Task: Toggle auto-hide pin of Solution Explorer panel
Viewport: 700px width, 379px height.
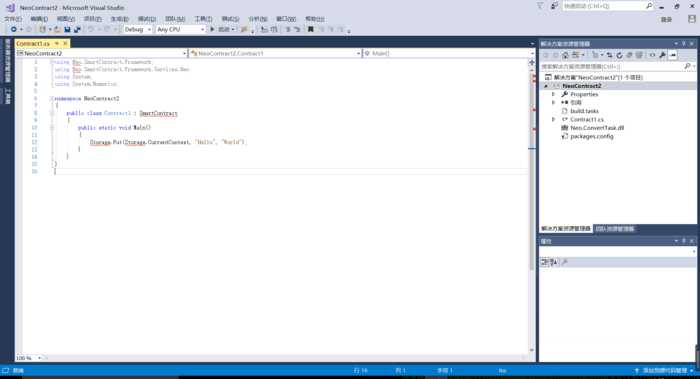Action: click(x=683, y=44)
